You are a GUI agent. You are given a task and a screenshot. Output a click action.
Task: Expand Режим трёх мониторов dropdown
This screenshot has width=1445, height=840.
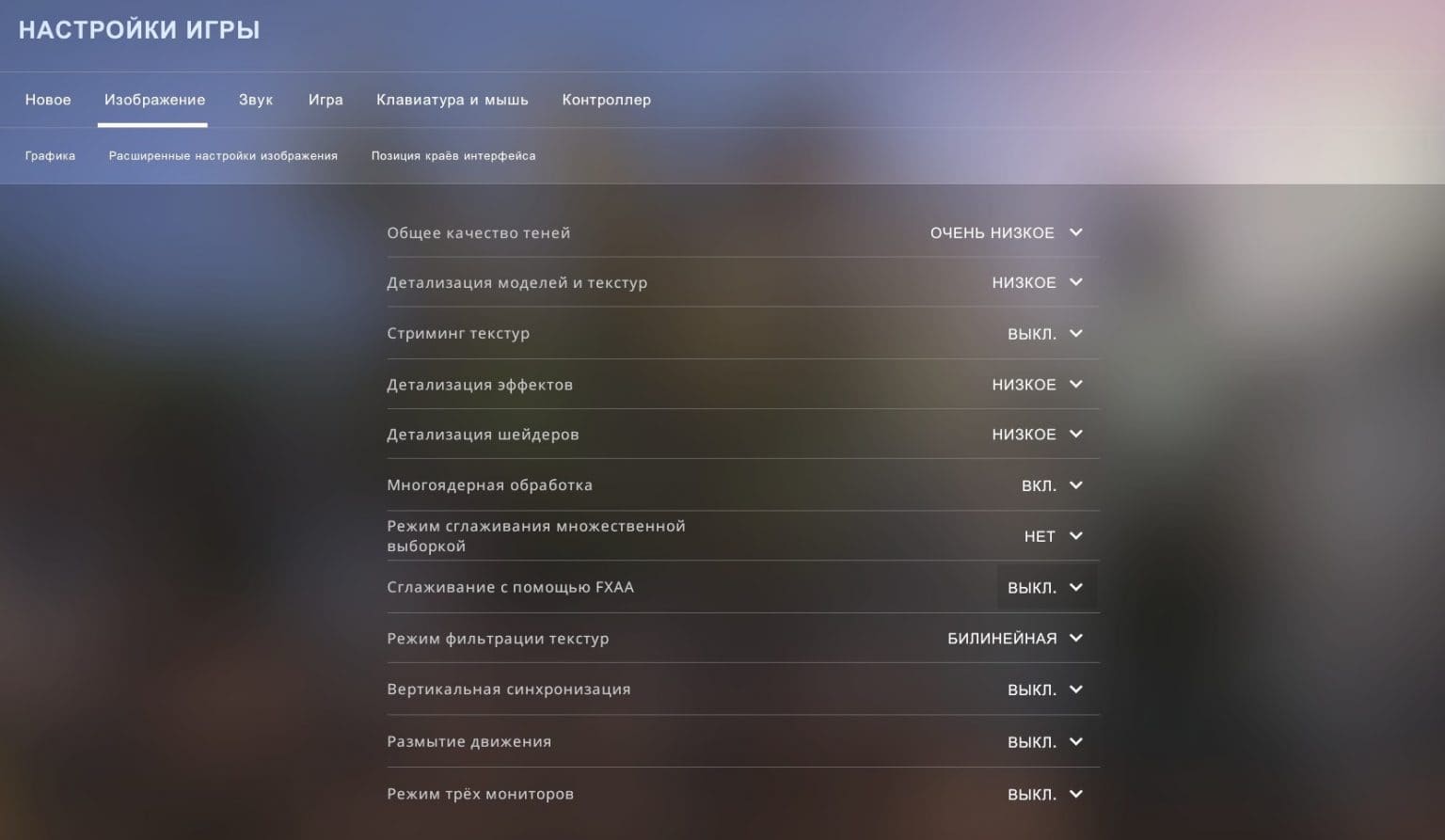tap(1045, 795)
